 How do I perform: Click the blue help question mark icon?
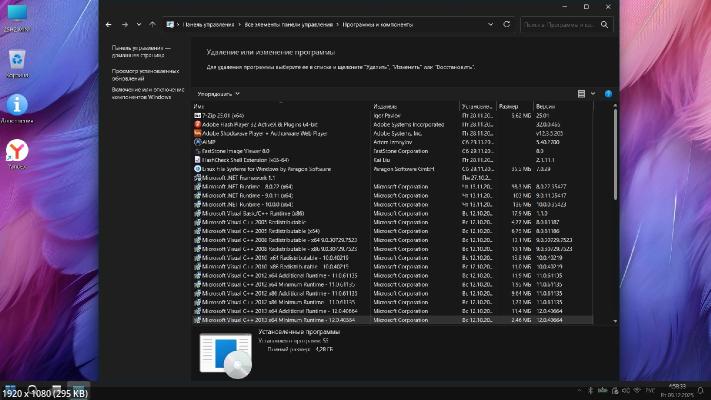608,93
